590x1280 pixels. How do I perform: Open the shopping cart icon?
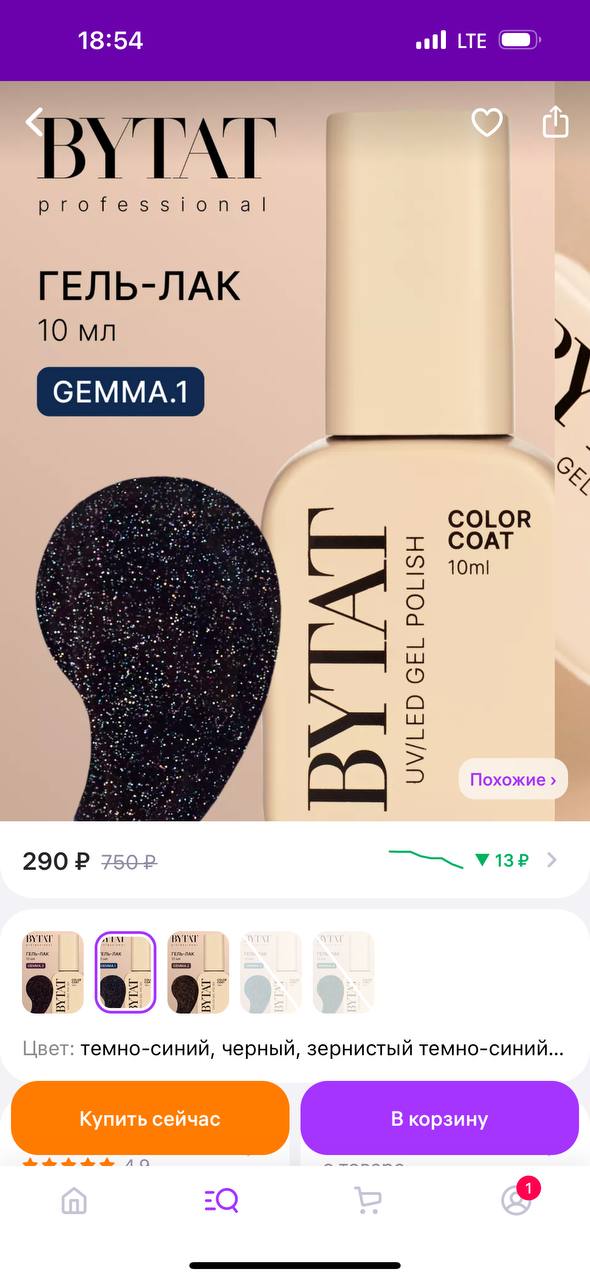click(x=368, y=1201)
